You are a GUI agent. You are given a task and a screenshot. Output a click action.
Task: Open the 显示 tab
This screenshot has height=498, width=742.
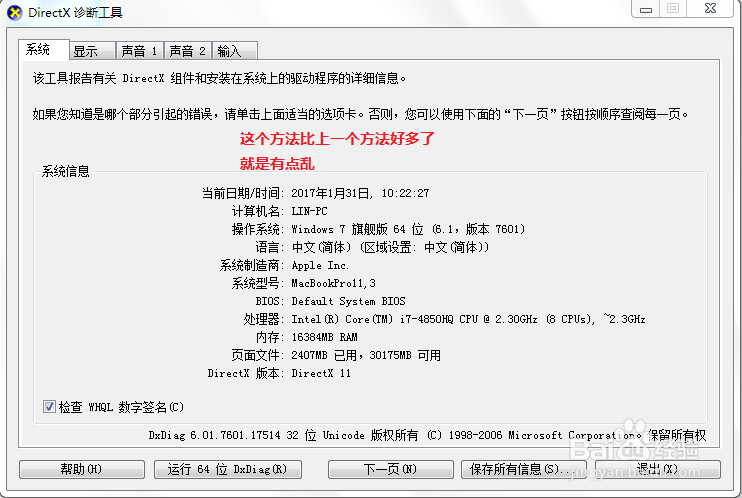tap(92, 51)
